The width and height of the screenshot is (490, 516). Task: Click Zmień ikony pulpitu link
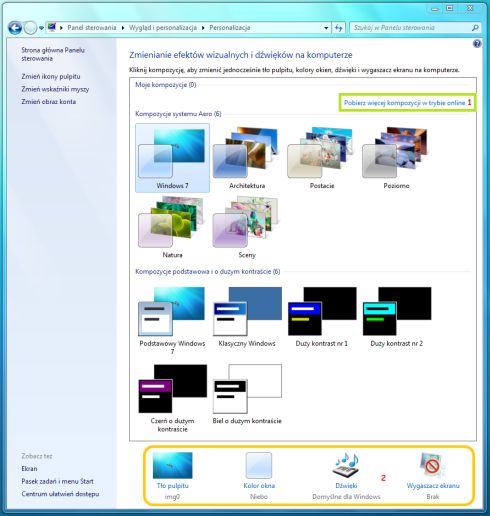tap(51, 76)
